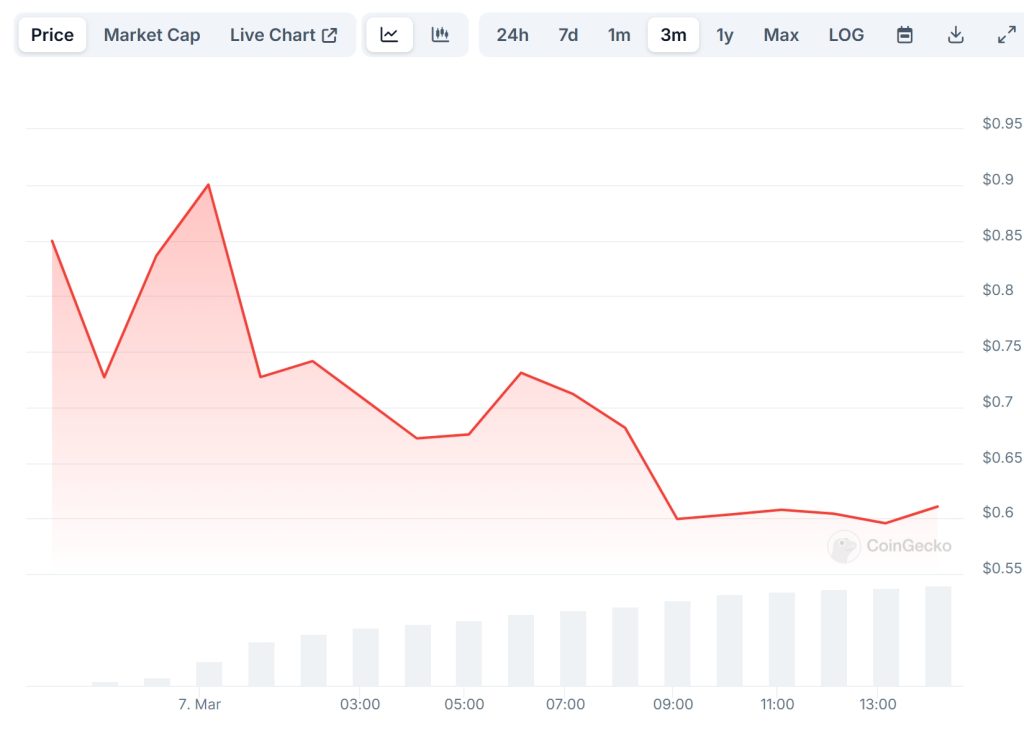
Task: Switch to line chart view
Action: pyautogui.click(x=389, y=35)
